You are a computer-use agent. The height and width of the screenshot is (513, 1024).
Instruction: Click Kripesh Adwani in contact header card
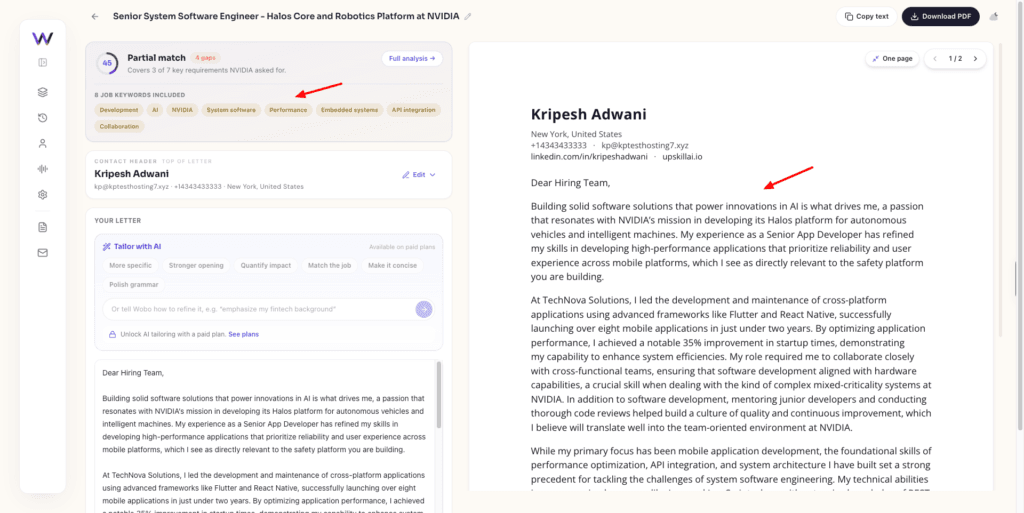(131, 174)
